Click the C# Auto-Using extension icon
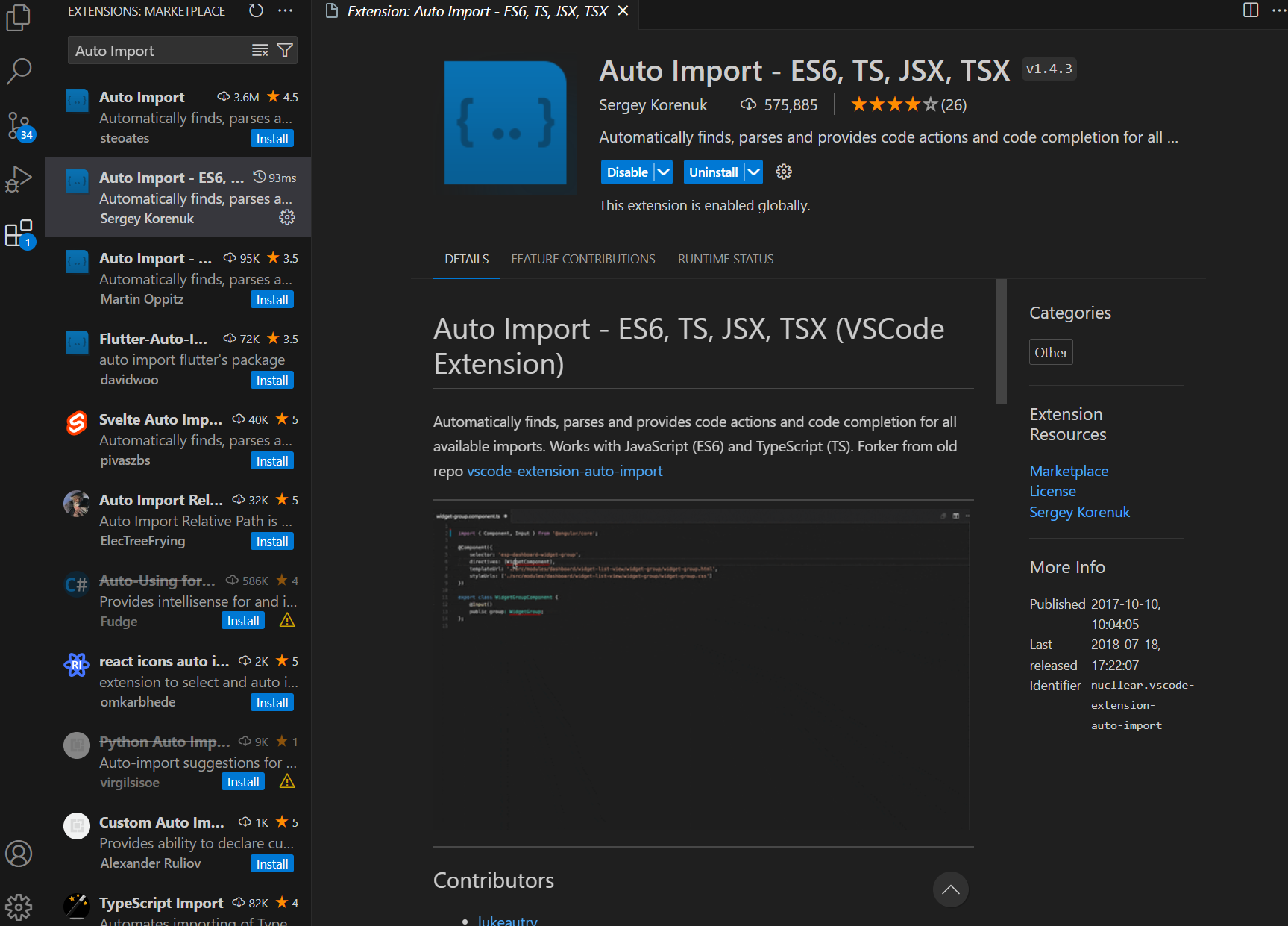The height and width of the screenshot is (926, 1288). [x=77, y=584]
